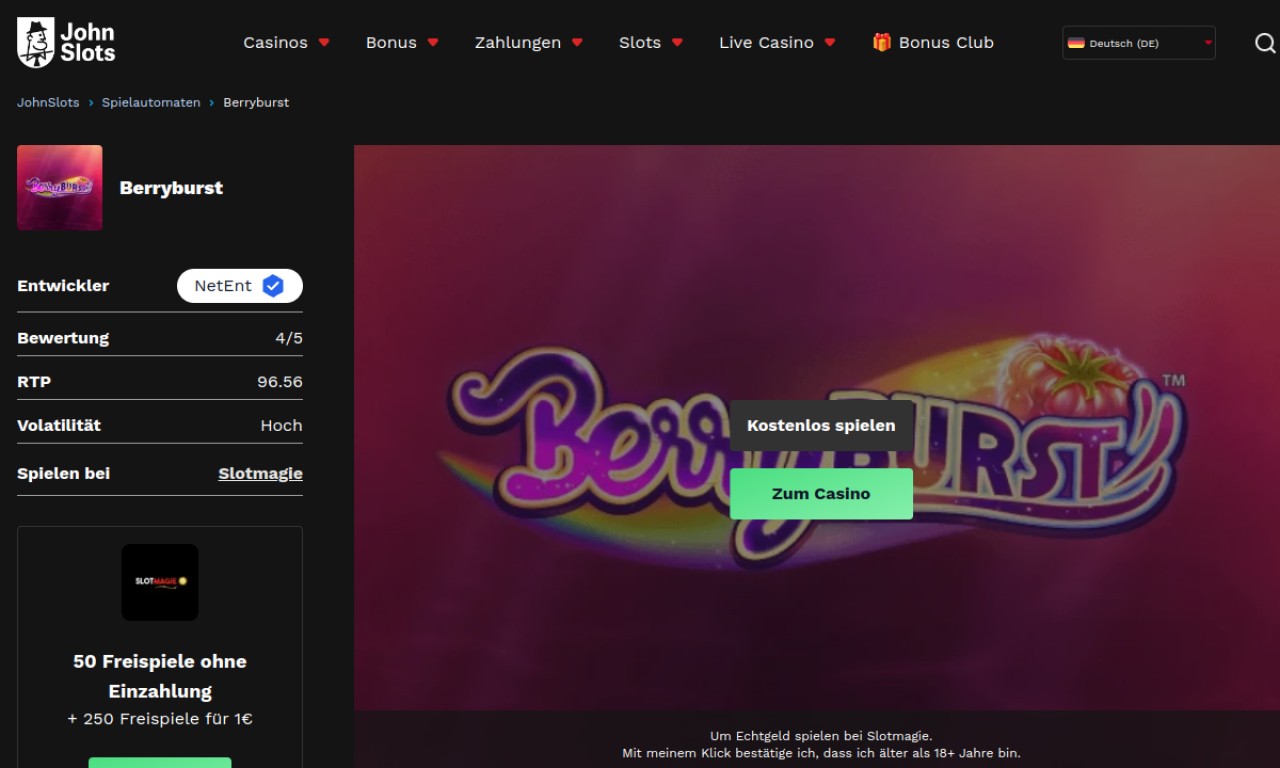Click the Berryburst game thumbnail
The image size is (1280, 768).
(60, 188)
